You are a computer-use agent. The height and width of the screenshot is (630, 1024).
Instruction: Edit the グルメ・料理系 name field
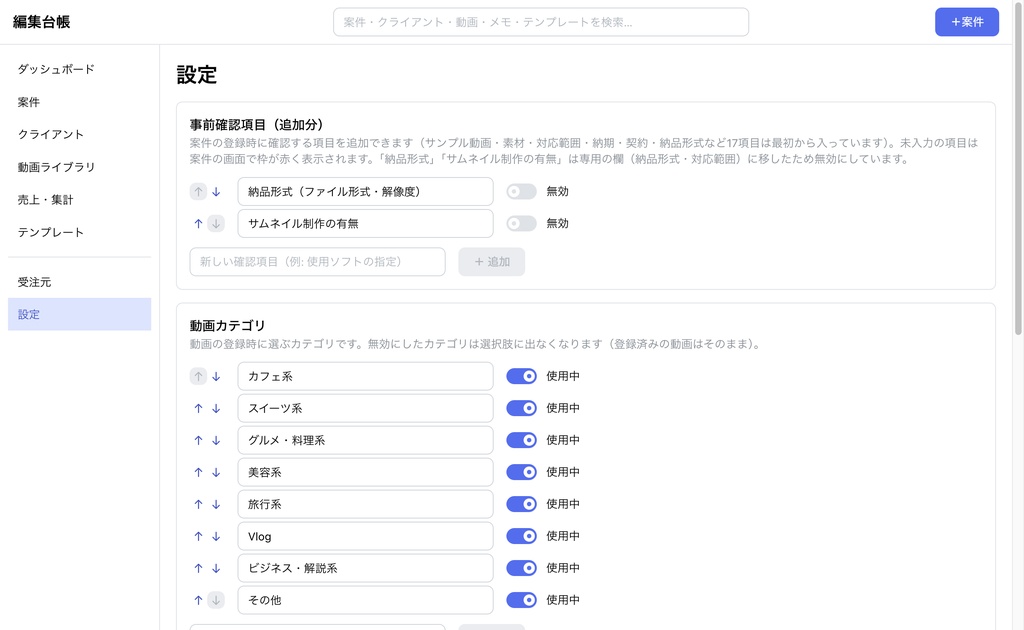[365, 440]
